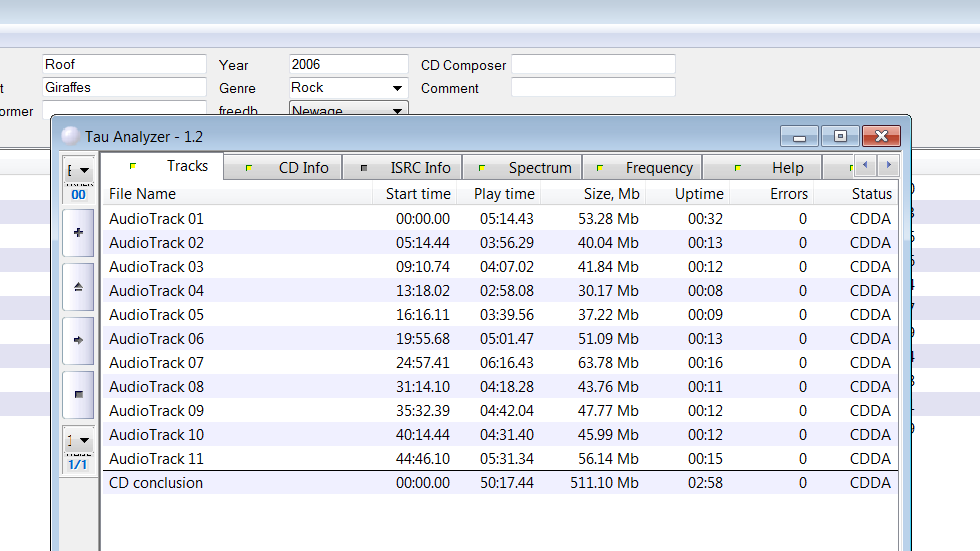This screenshot has width=980, height=551.
Task: Click the plus button in Tau Analyzer sidebar
Action: (78, 233)
